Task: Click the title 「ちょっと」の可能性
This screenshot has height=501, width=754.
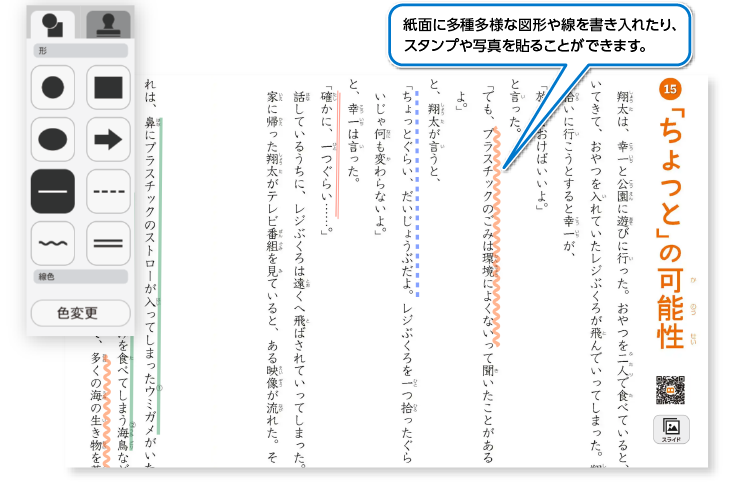Action: [x=670, y=228]
